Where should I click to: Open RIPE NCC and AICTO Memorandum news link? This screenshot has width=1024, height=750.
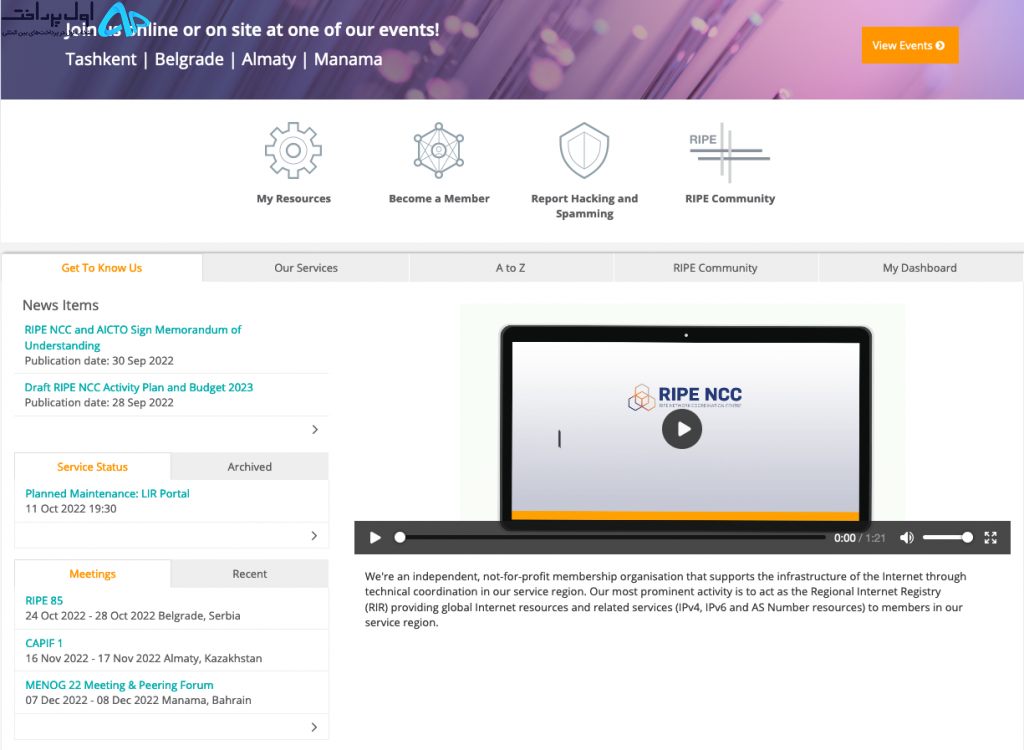point(133,337)
